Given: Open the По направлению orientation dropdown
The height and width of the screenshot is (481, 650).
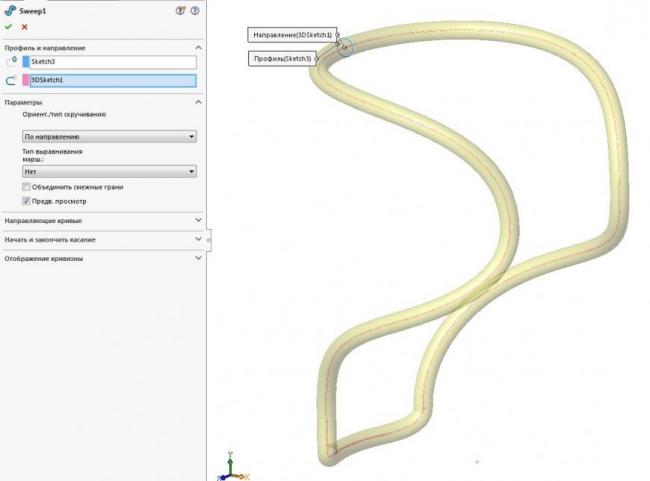Looking at the screenshot, I should [x=109, y=136].
